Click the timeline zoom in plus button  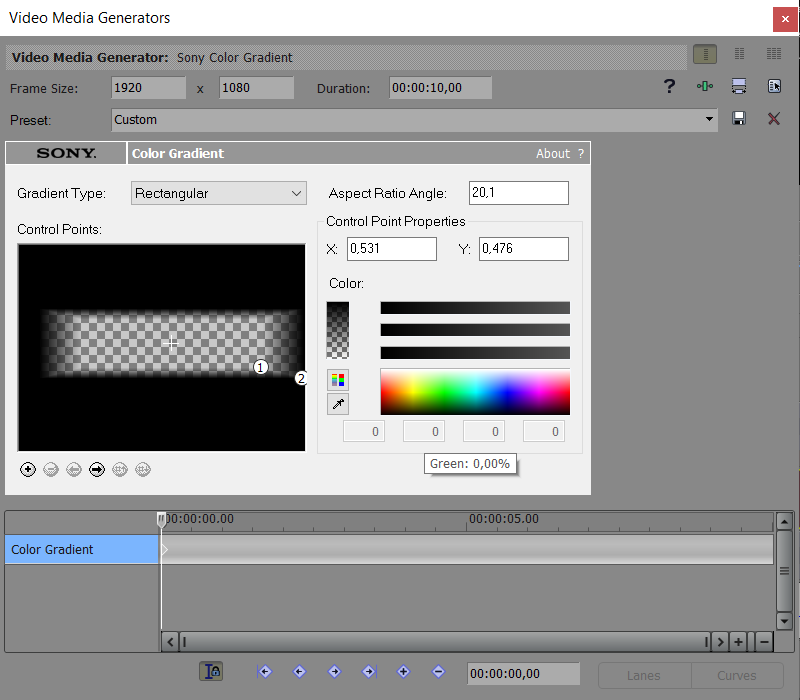[738, 642]
